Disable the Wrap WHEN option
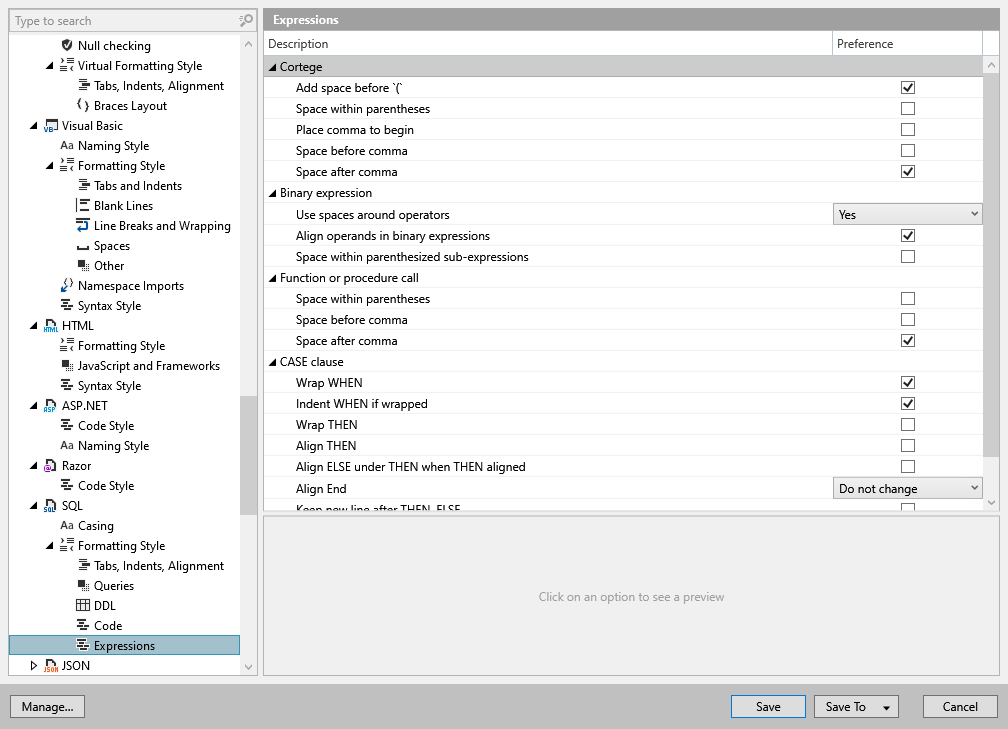The image size is (1008, 729). pos(908,382)
